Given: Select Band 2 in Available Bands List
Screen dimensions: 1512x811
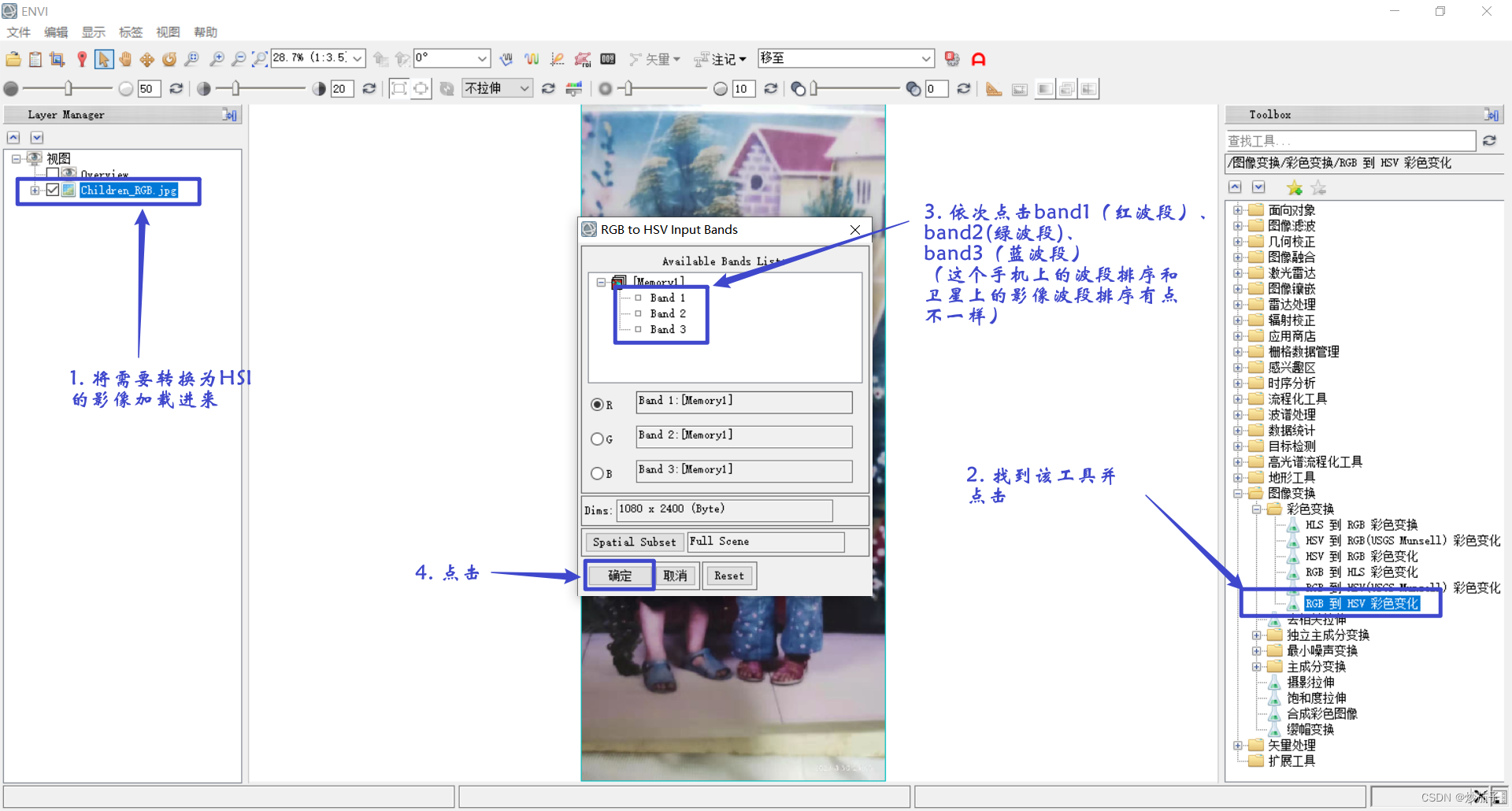Looking at the screenshot, I should (668, 314).
